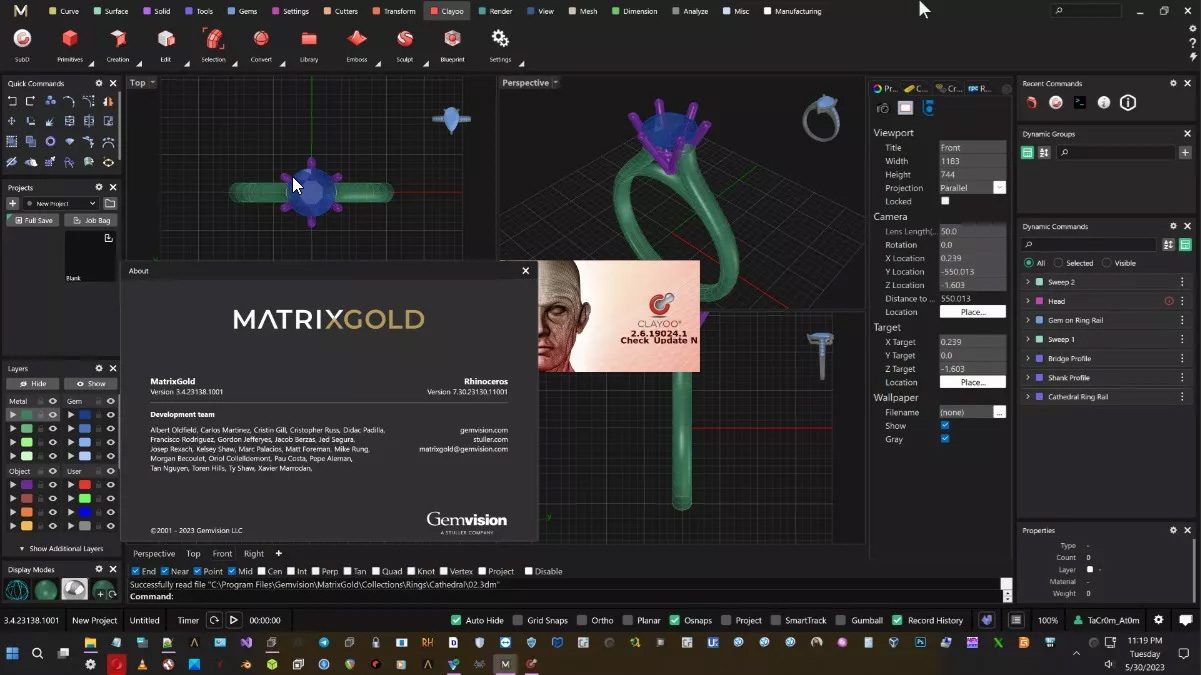Click the gemvision.com link in About
This screenshot has width=1201, height=675.
pyautogui.click(x=484, y=430)
